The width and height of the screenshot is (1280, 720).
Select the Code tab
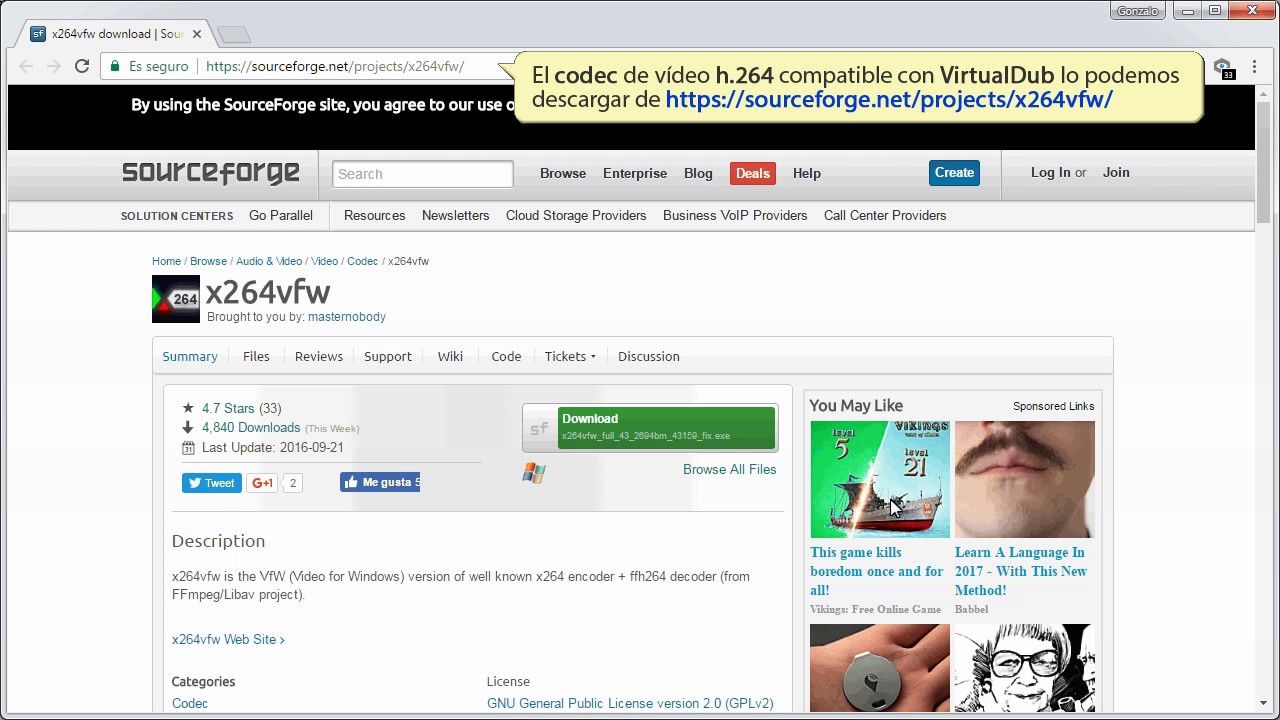506,356
